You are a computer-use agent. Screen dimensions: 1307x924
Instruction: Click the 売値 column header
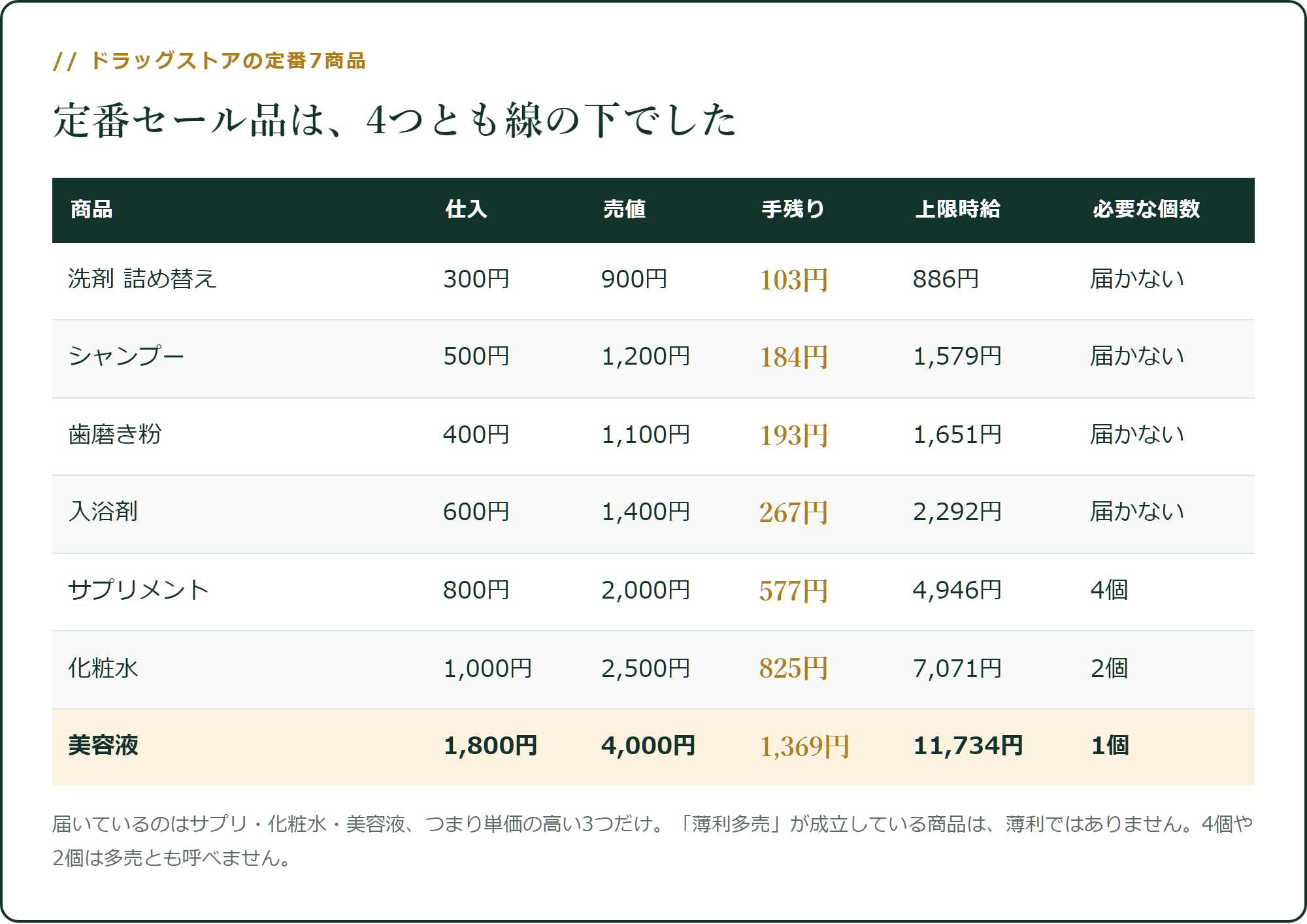[624, 209]
